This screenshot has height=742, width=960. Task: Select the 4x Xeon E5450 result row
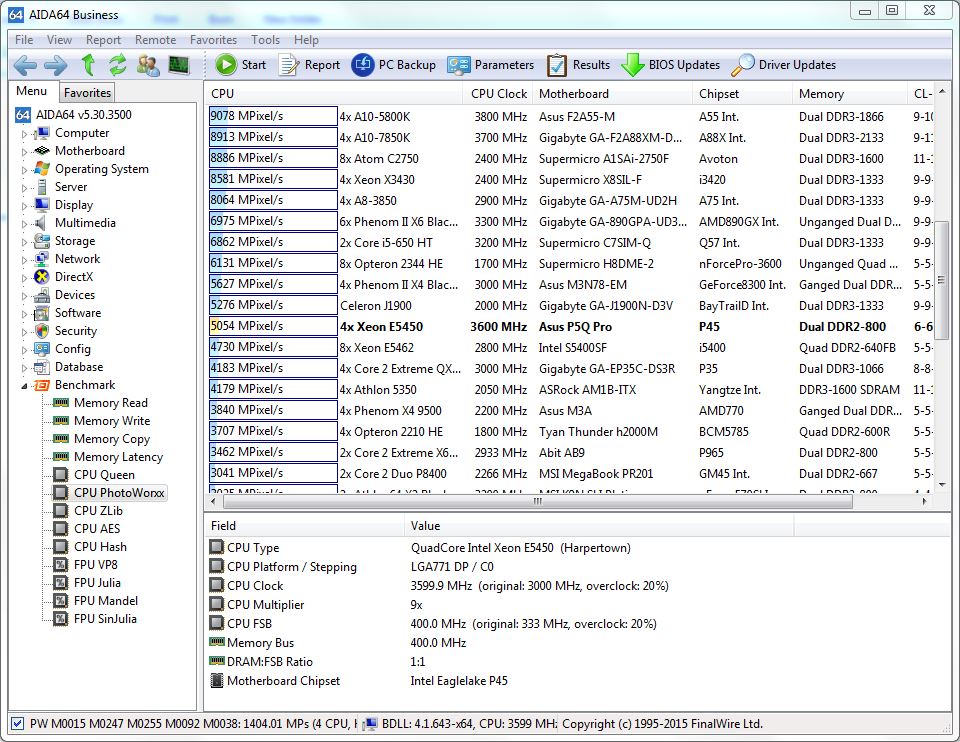(x=571, y=326)
